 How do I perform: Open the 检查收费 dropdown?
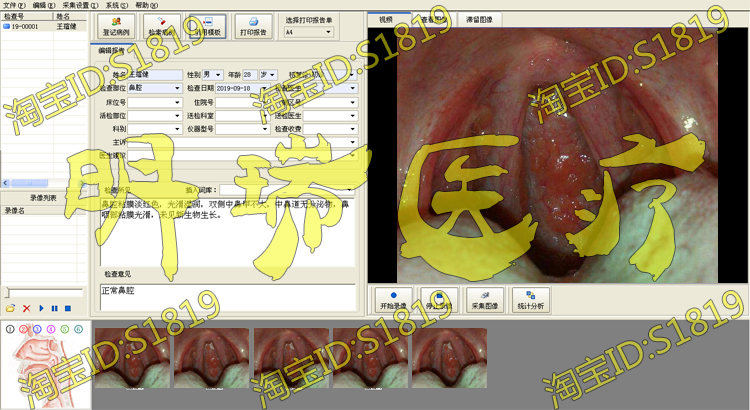point(353,129)
